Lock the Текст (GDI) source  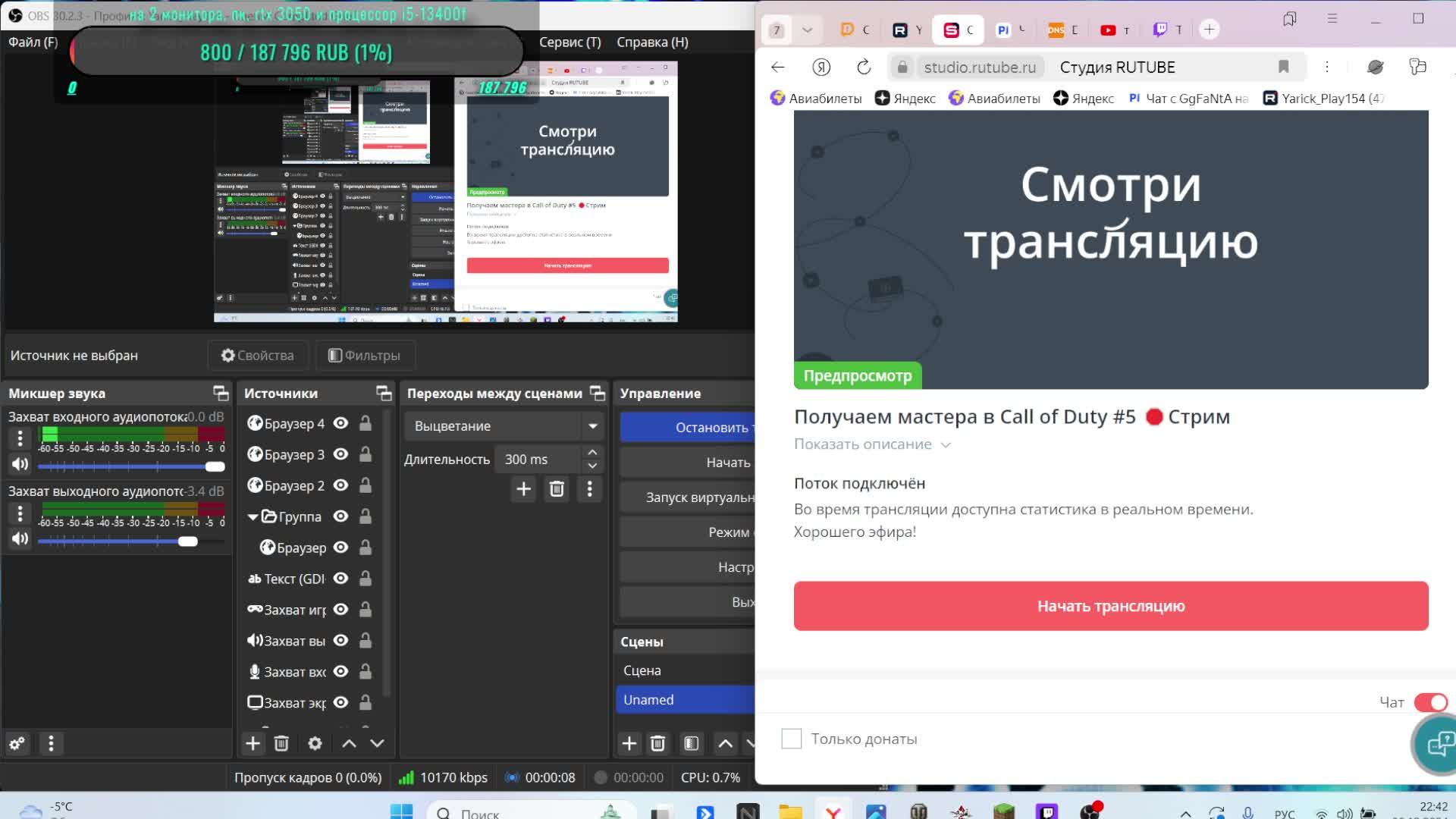click(365, 579)
